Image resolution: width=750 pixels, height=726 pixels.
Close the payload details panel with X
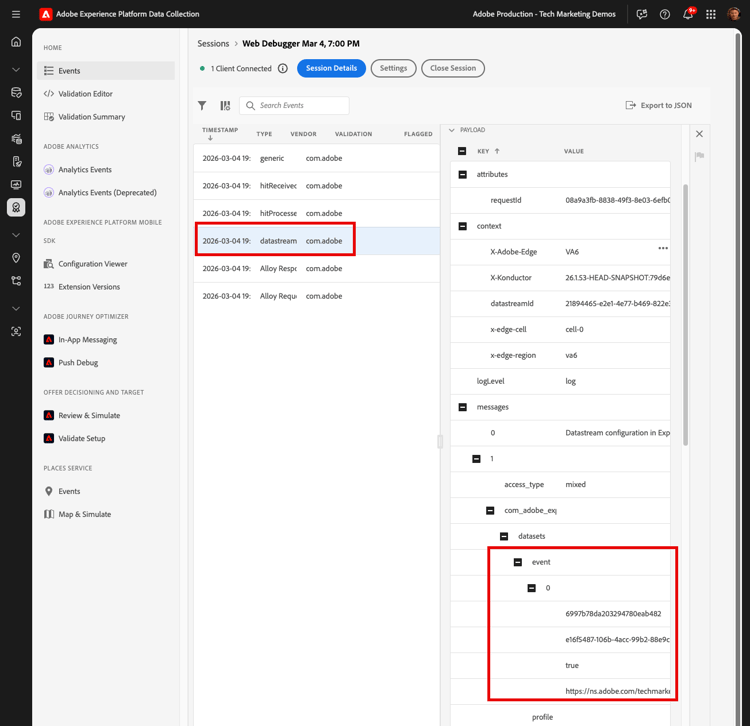tap(699, 134)
